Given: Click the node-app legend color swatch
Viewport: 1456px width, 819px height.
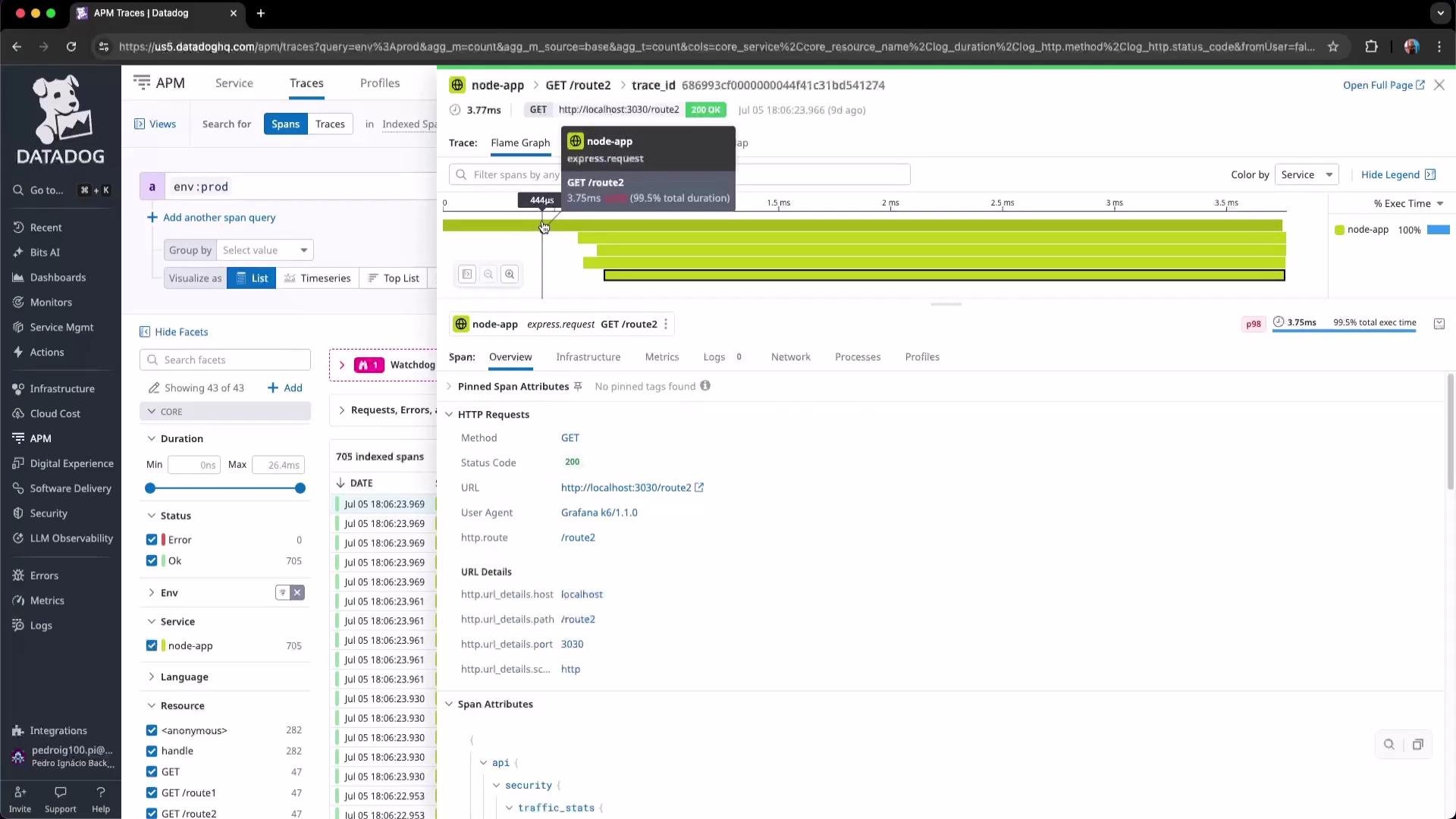Looking at the screenshot, I should click(x=1339, y=230).
